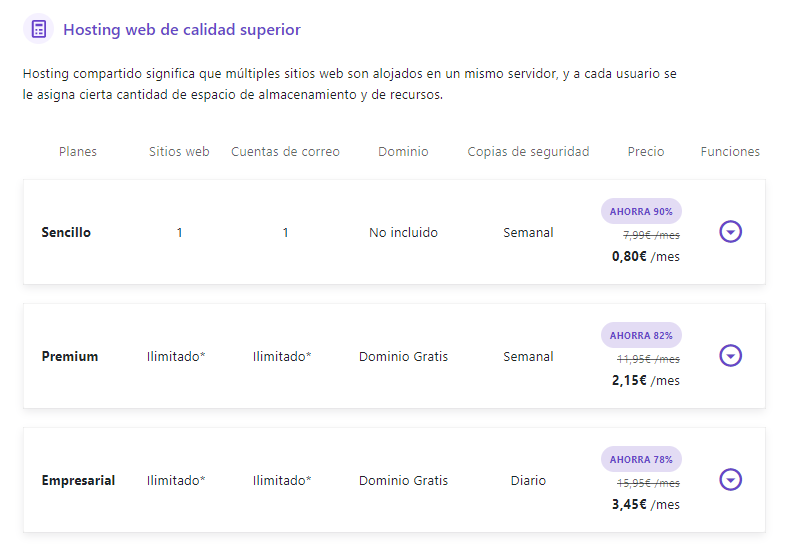This screenshot has height=545, width=786.
Task: Click the Precio column header
Action: [646, 152]
